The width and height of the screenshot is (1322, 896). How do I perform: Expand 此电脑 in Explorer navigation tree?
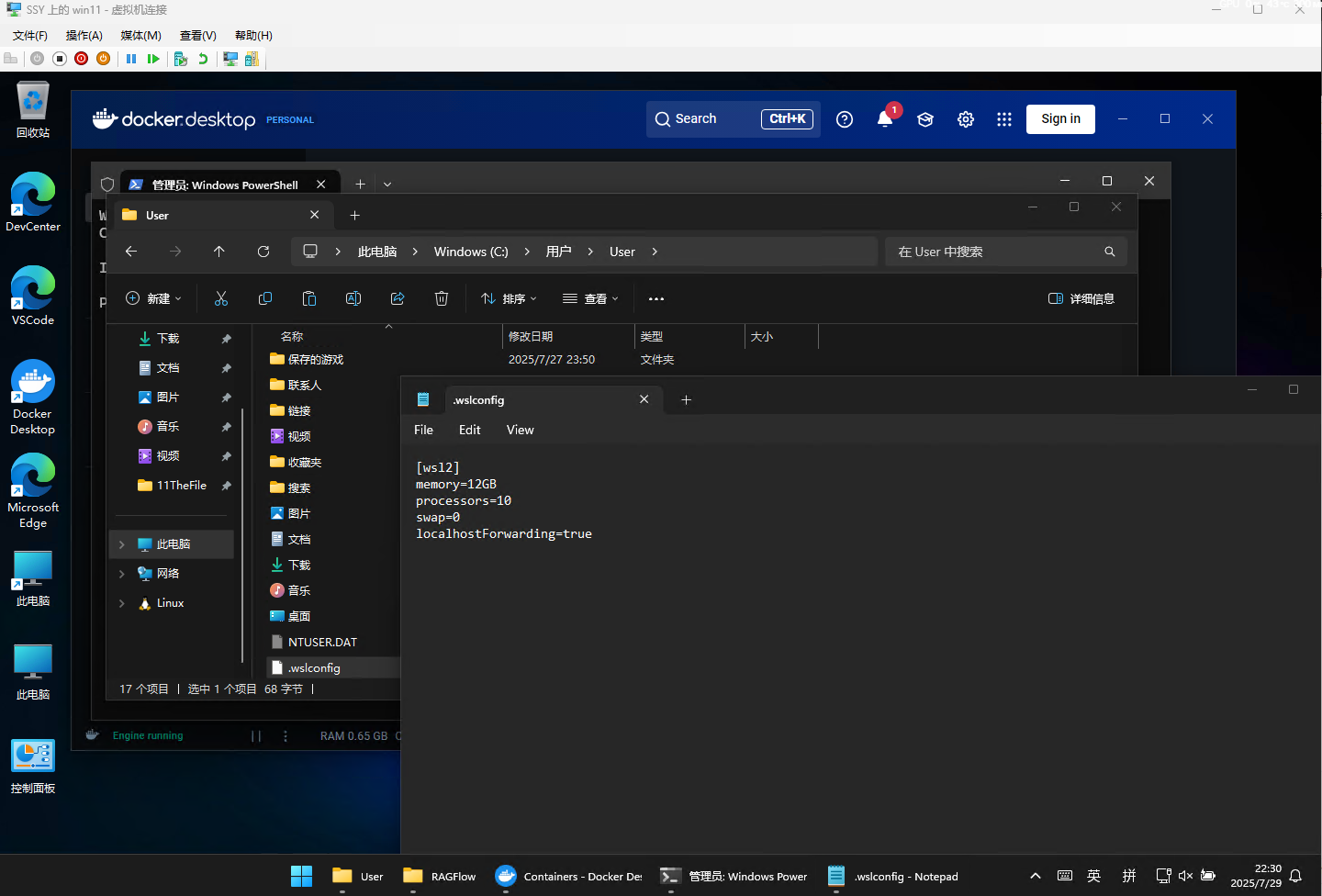pyautogui.click(x=121, y=544)
